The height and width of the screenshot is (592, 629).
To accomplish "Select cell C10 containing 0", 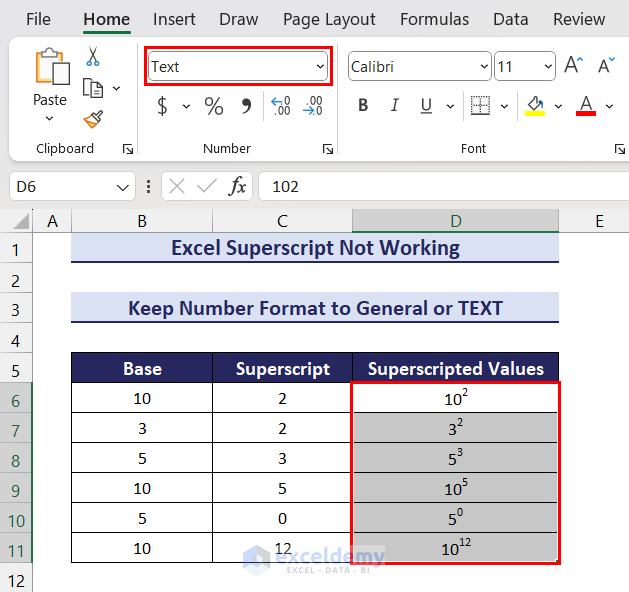I will (x=282, y=518).
